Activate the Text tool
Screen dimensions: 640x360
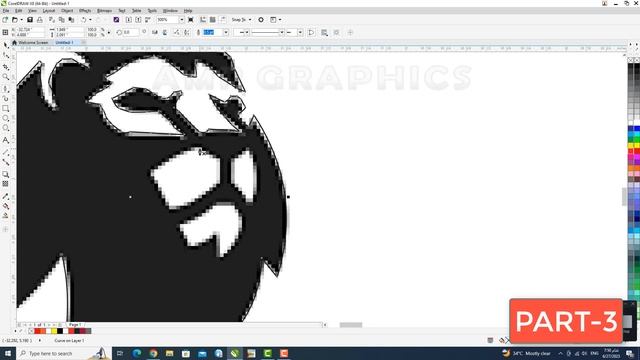[x=5, y=140]
